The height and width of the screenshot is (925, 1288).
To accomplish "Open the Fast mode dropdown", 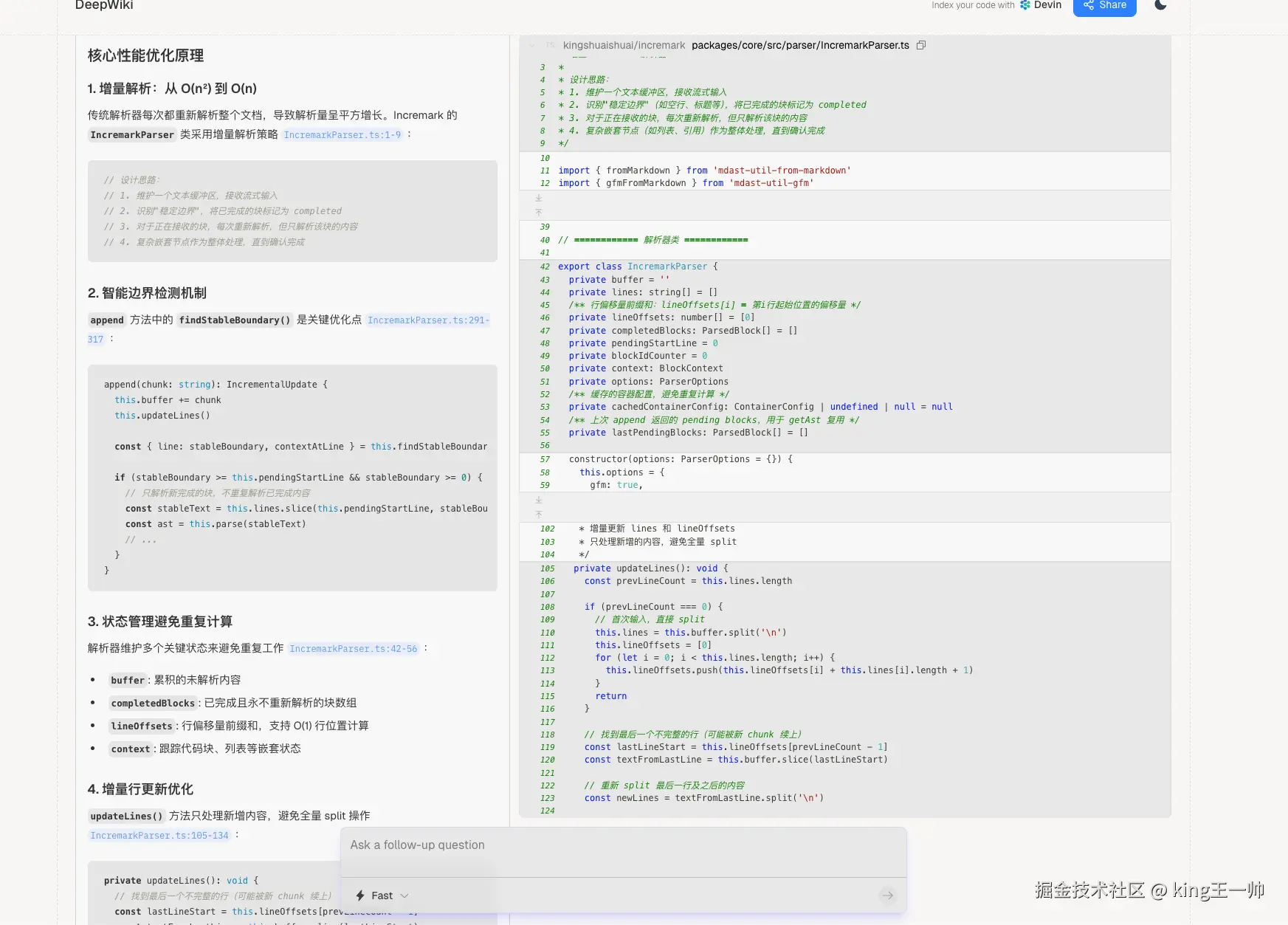I will click(x=382, y=895).
